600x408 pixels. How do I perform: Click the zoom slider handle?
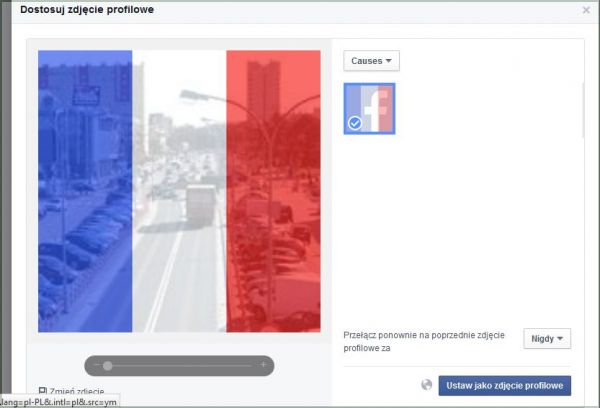pyautogui.click(x=108, y=365)
